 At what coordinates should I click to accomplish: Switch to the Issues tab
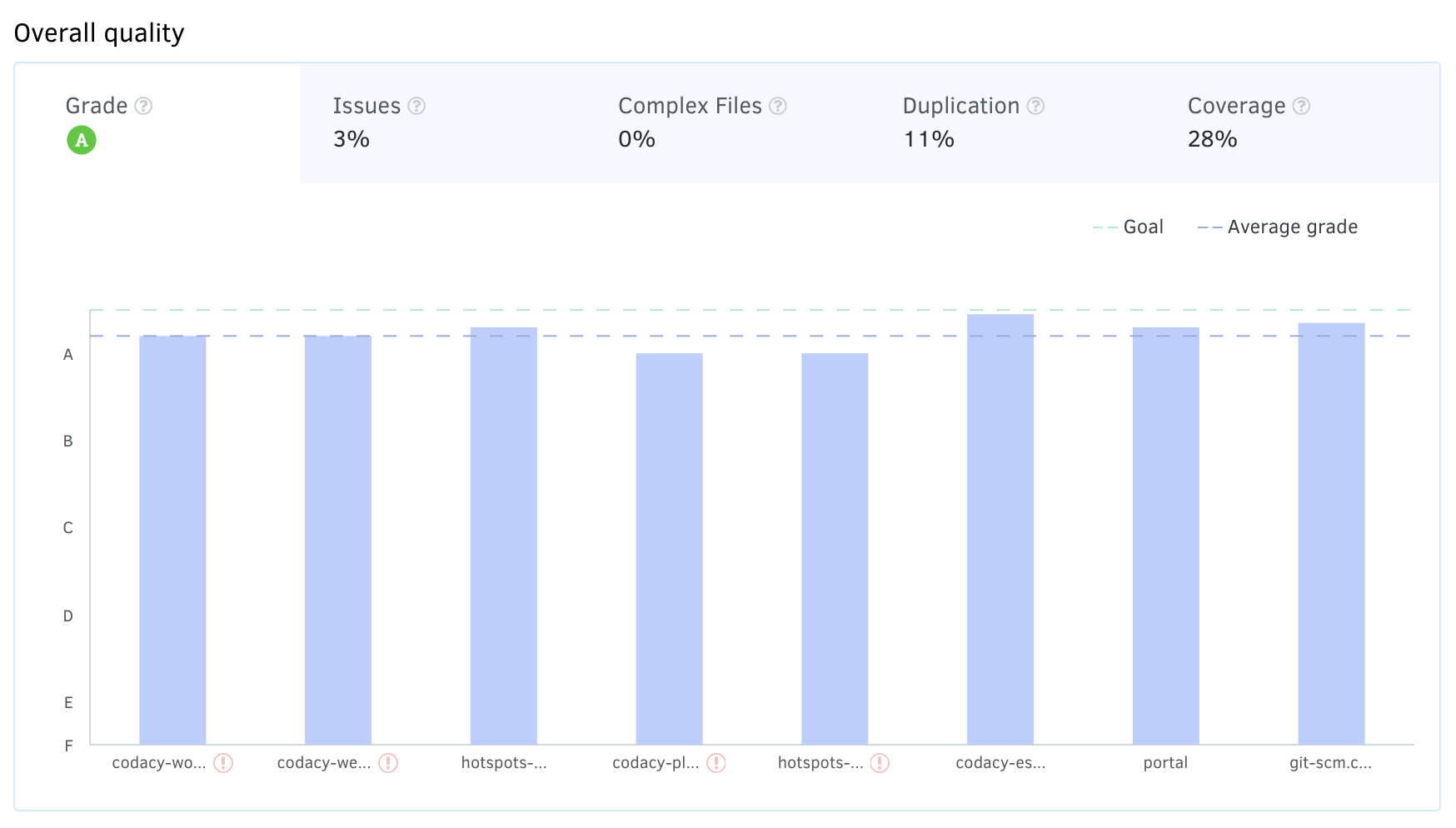(441, 122)
